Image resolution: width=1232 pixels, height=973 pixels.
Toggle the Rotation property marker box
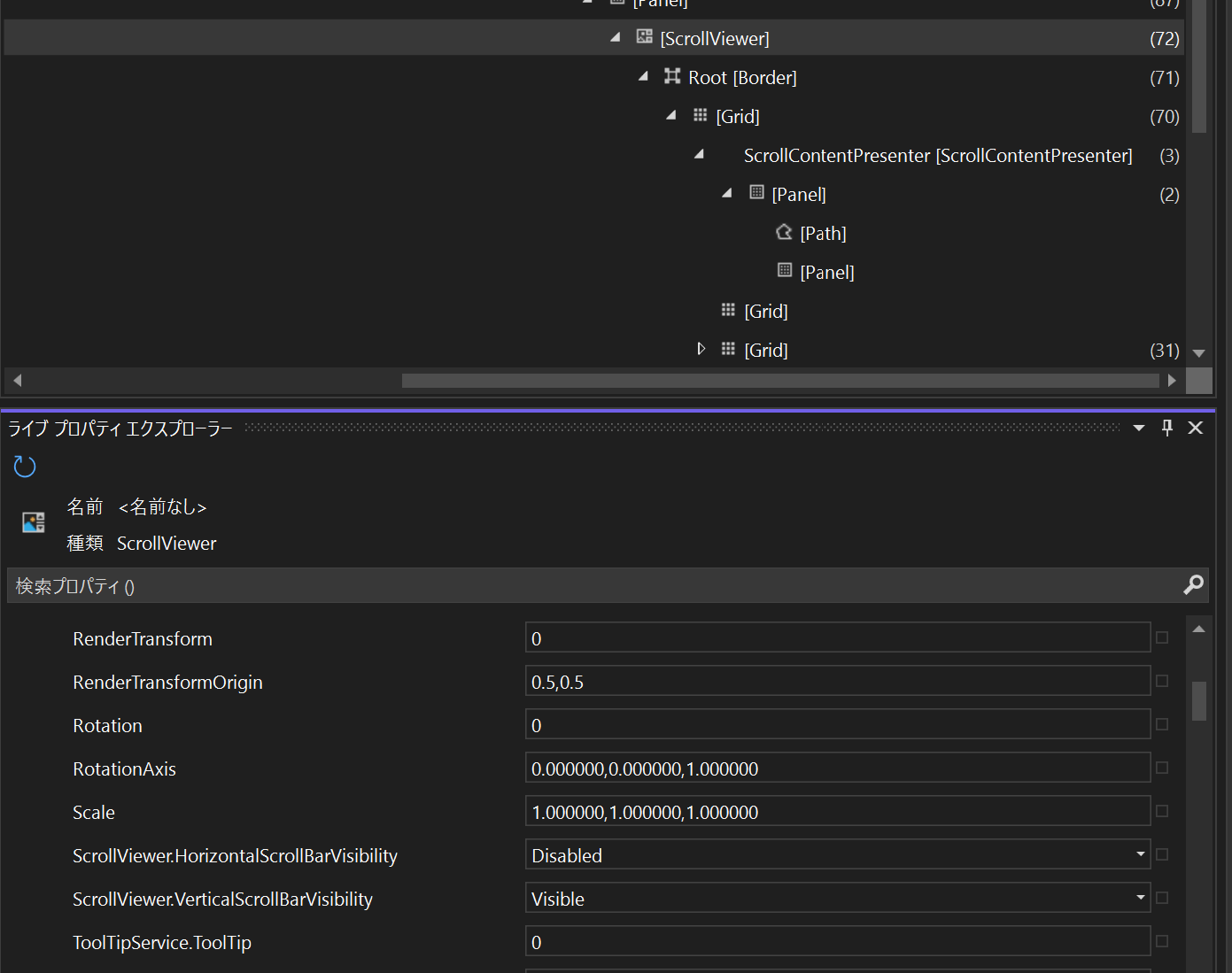pyautogui.click(x=1162, y=724)
